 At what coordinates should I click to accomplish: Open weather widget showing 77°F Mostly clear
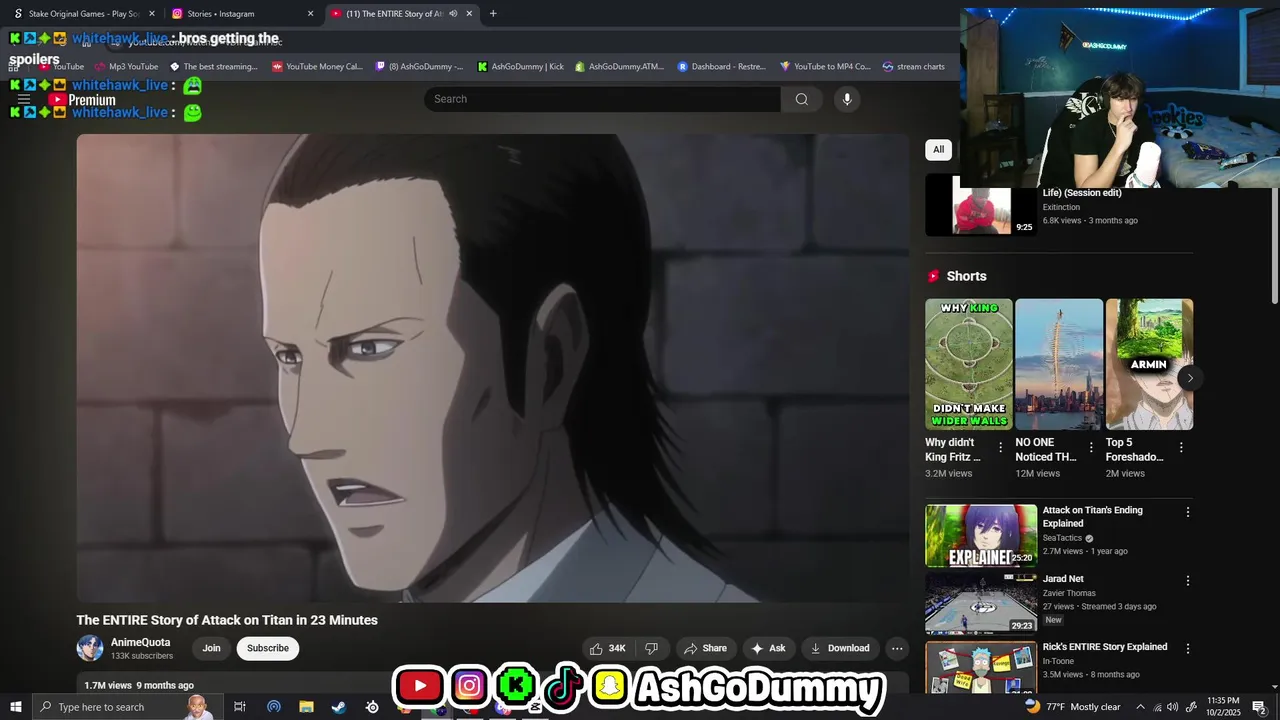pos(1072,707)
